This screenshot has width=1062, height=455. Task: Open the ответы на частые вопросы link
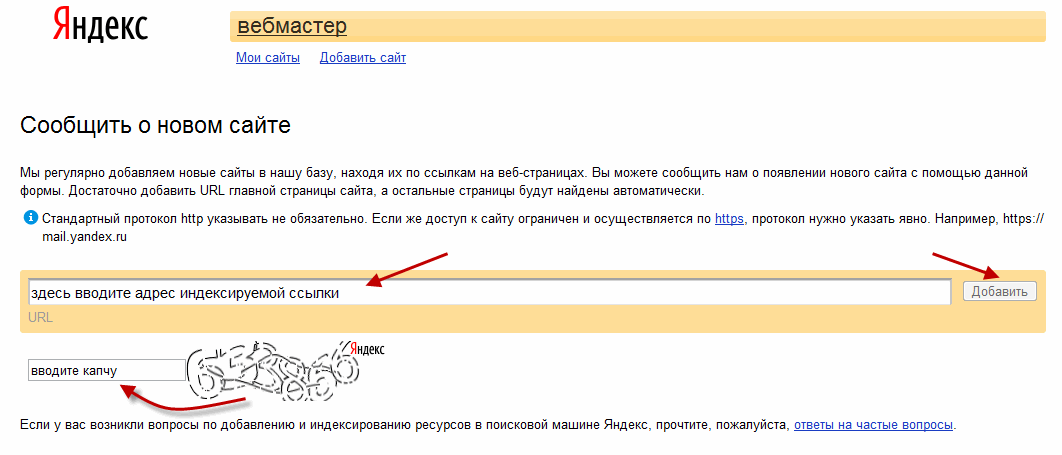click(874, 425)
